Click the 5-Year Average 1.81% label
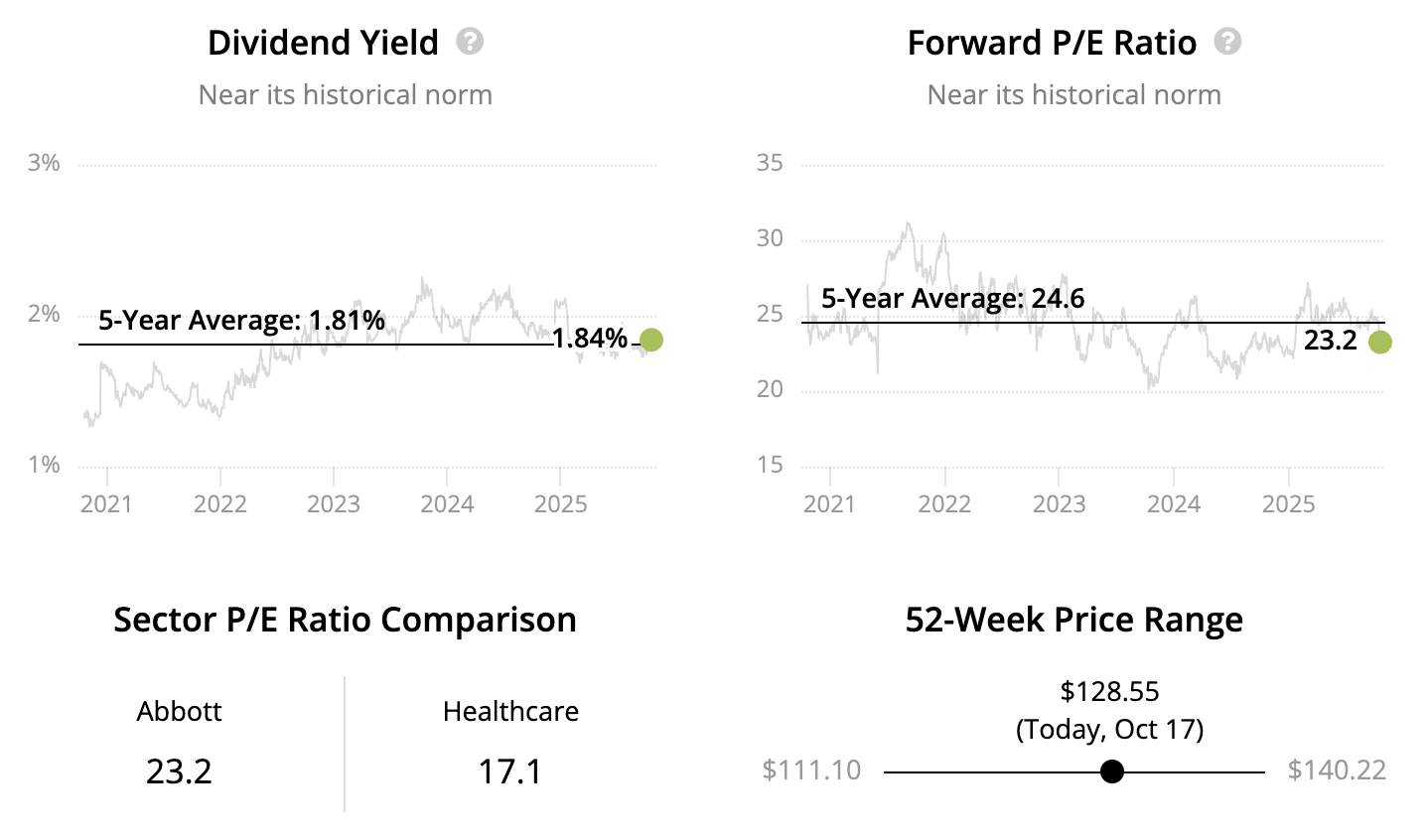The width and height of the screenshot is (1428, 840). tap(241, 320)
